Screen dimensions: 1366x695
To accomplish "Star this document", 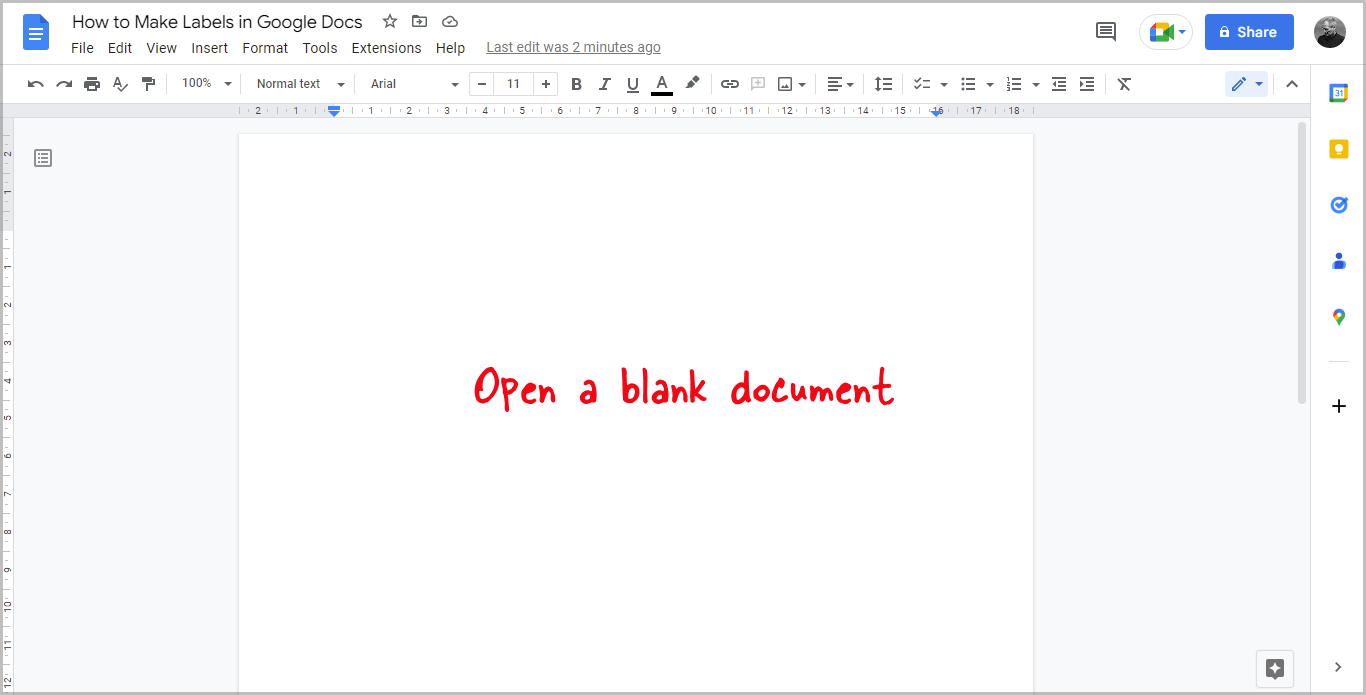I will 389,20.
